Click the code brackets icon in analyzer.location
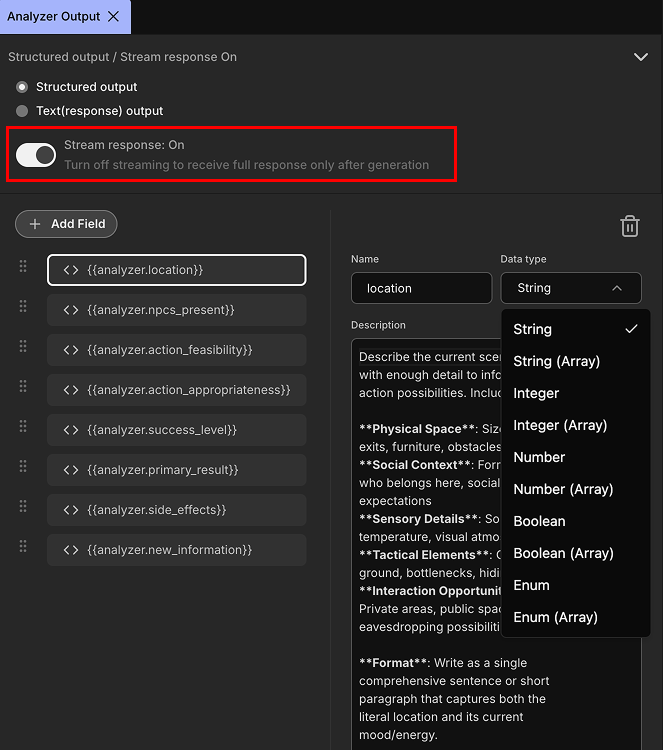The width and height of the screenshot is (663, 750). click(x=71, y=270)
